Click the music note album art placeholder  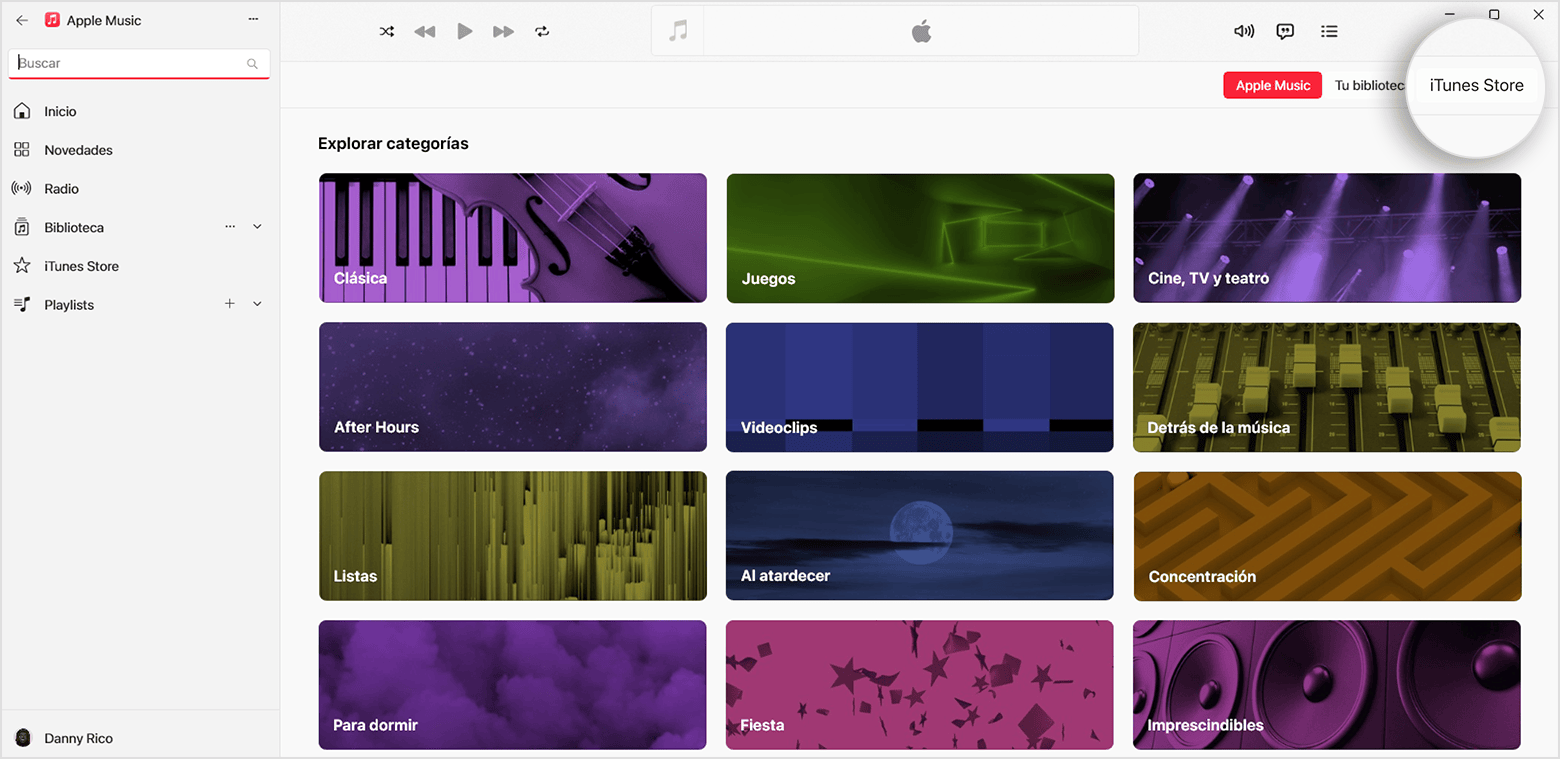[x=678, y=31]
